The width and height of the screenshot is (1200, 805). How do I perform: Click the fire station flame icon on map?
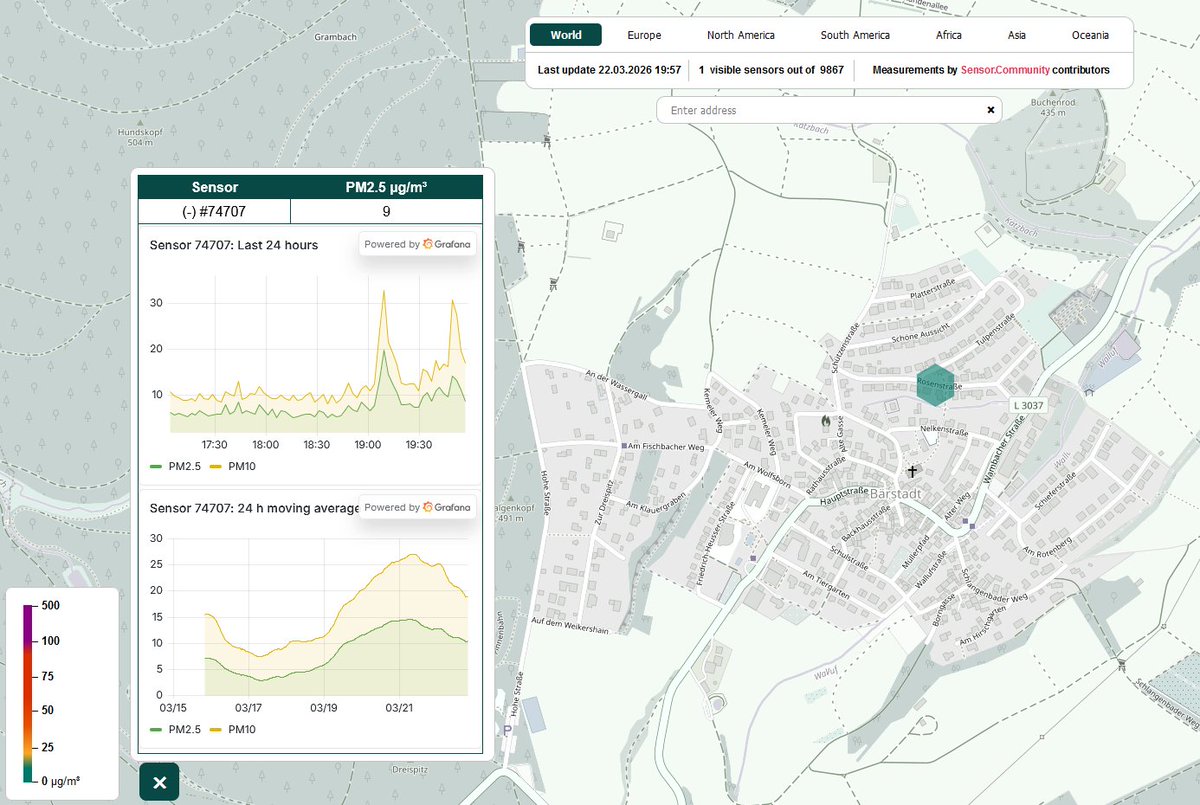[825, 423]
